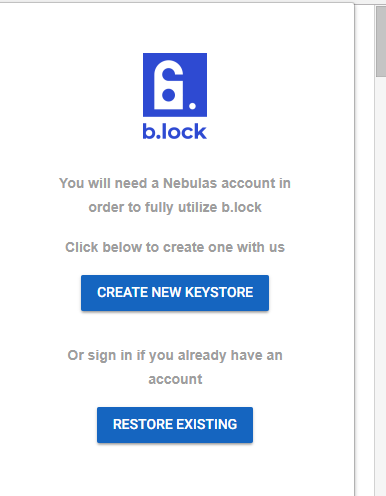Click the 'order to fully utilize b.lock' line
The image size is (386, 496).
pos(175,207)
